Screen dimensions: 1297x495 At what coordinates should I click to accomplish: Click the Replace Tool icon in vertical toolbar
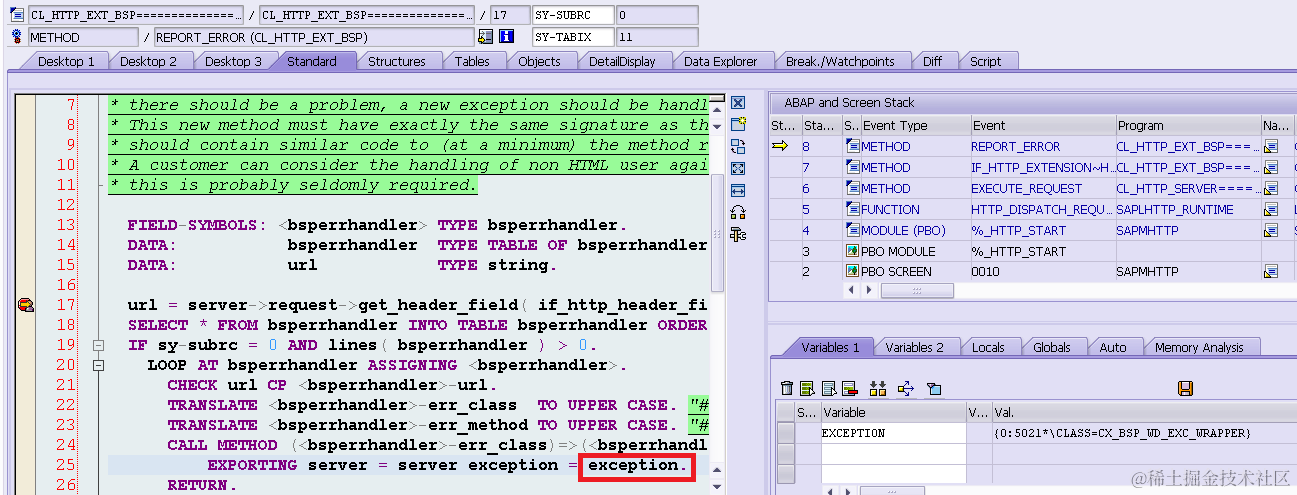pos(738,147)
